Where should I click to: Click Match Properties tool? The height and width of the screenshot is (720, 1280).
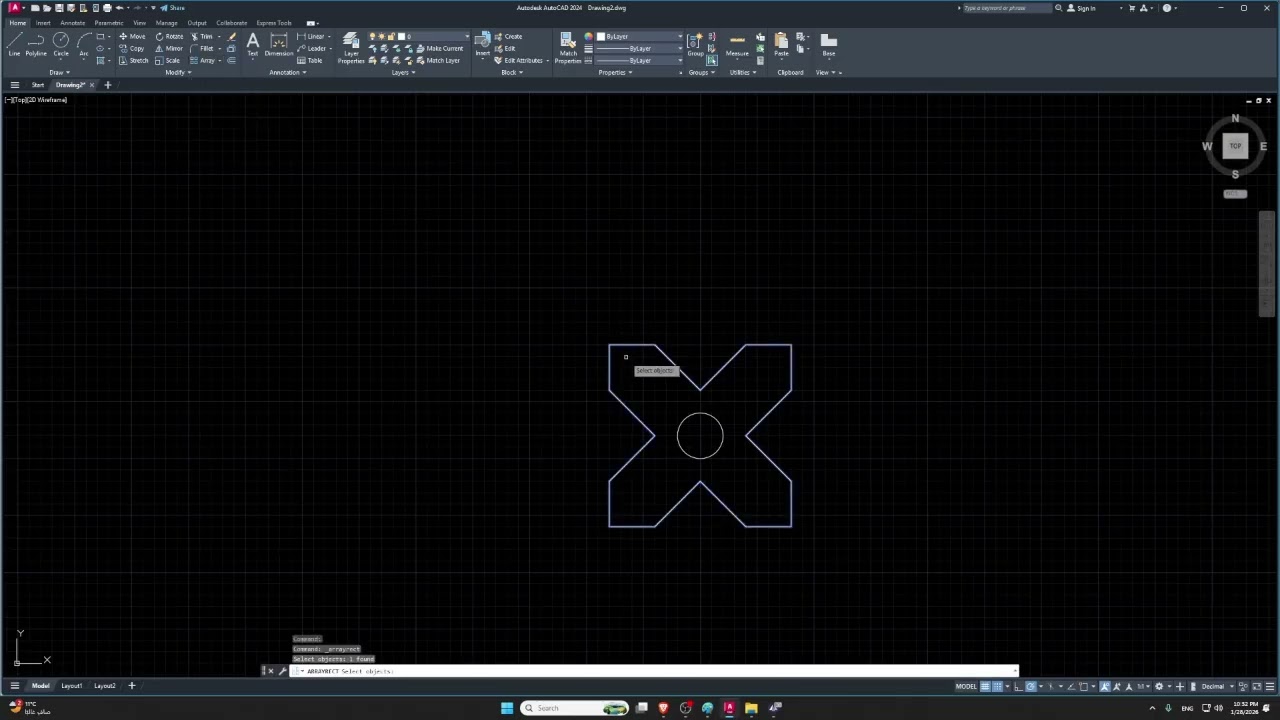point(568,48)
